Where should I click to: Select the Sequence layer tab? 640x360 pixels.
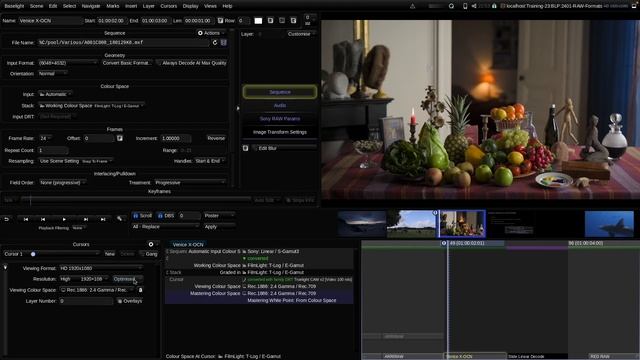tap(280, 92)
